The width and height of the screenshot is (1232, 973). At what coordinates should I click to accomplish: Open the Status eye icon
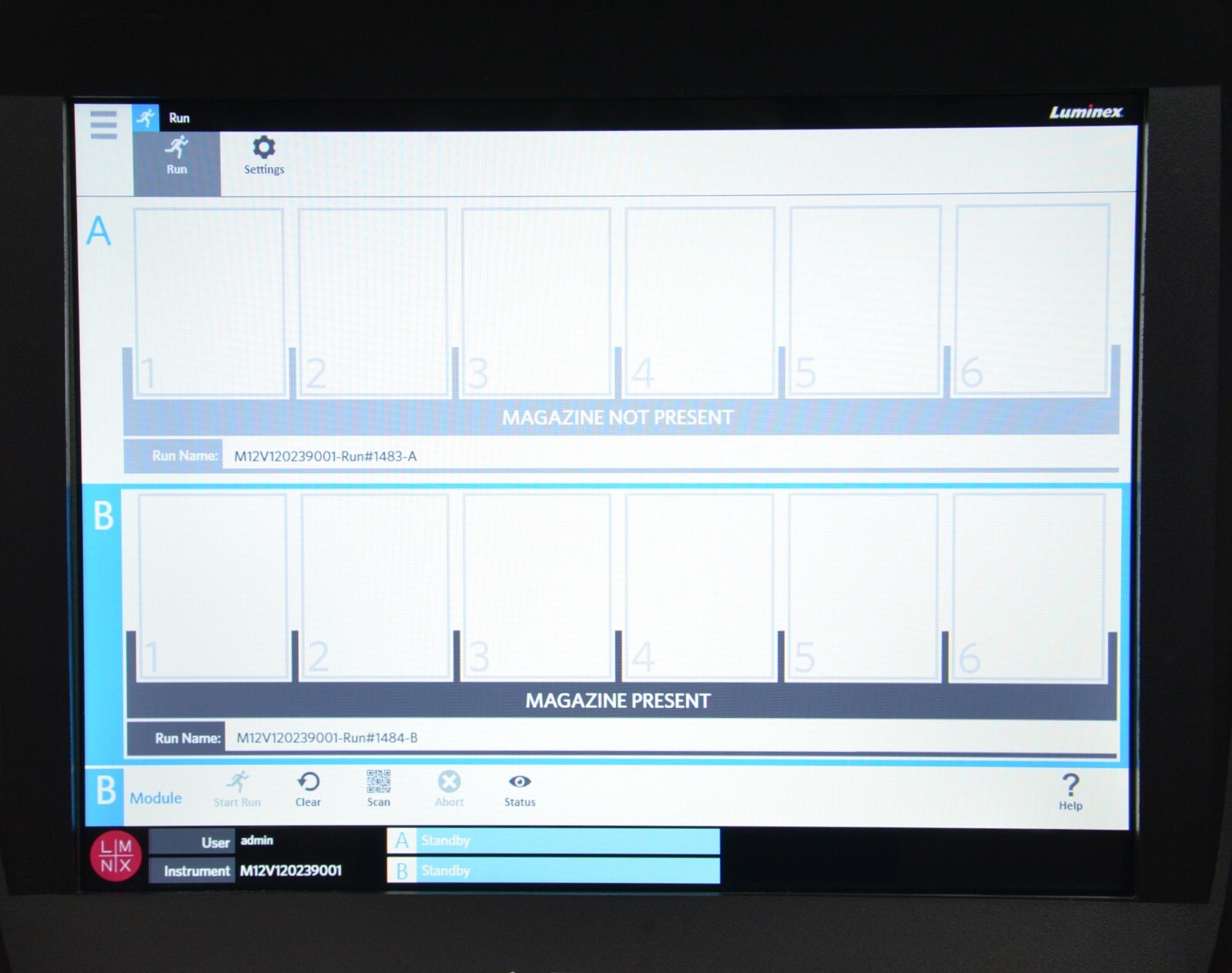[x=520, y=789]
